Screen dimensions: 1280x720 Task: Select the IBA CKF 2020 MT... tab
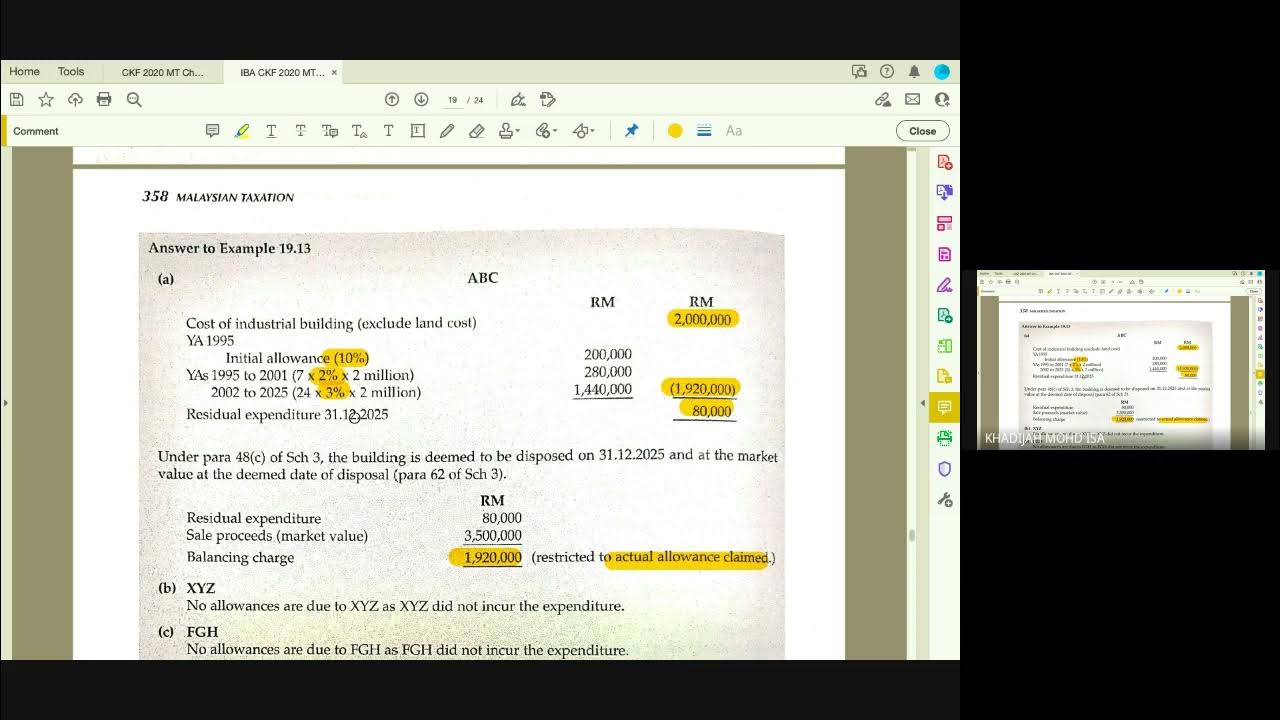click(281, 72)
